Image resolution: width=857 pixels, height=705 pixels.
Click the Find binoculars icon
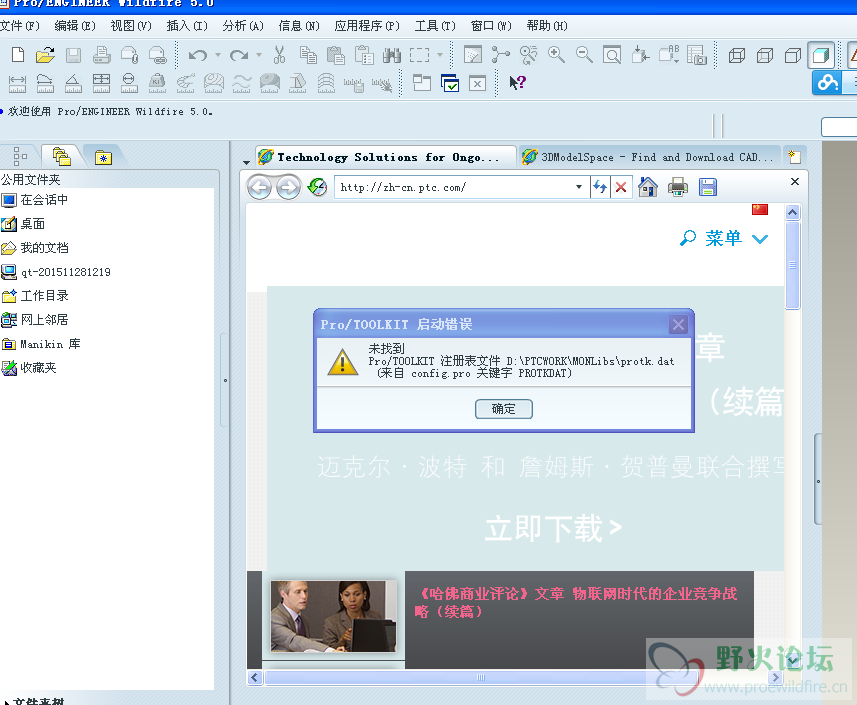391,55
